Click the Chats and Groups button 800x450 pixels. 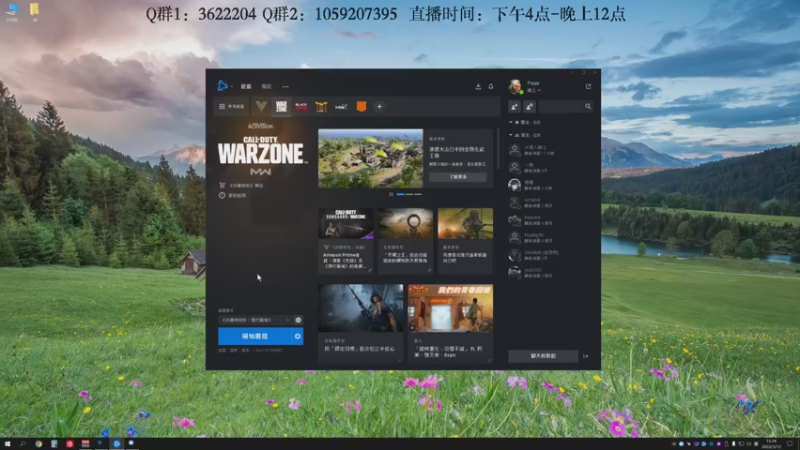pos(543,356)
